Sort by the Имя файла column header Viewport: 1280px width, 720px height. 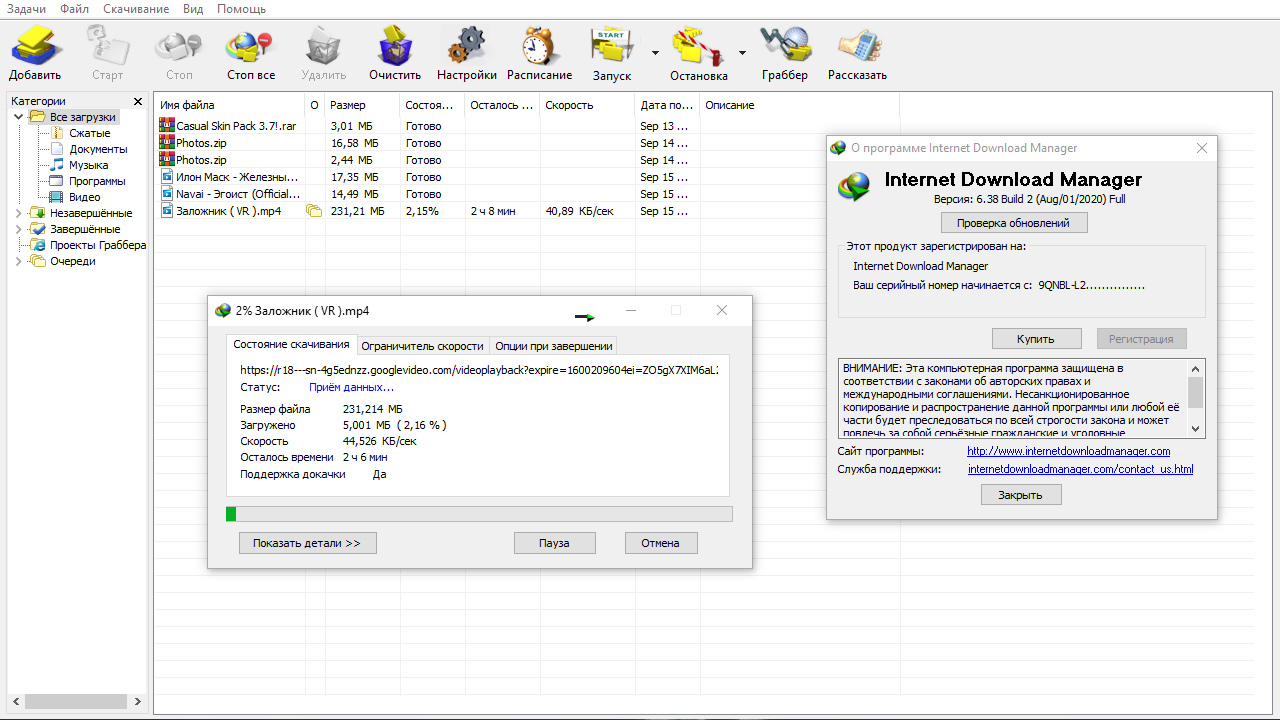pos(230,105)
